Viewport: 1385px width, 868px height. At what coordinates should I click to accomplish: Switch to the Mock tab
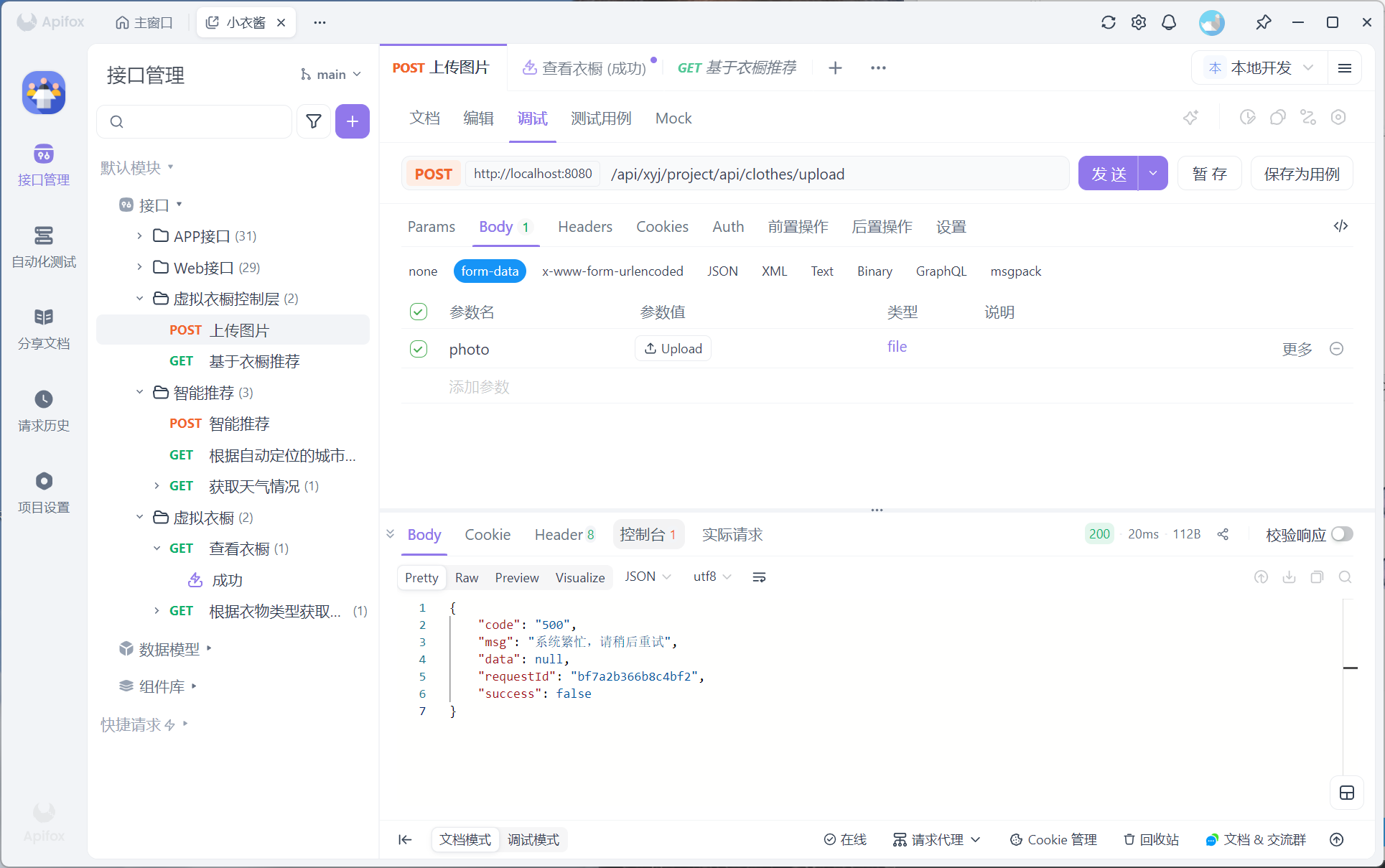point(673,118)
